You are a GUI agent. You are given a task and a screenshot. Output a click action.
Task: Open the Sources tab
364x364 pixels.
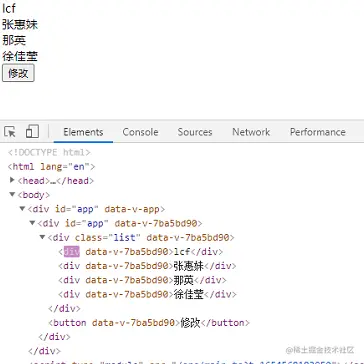[195, 132]
